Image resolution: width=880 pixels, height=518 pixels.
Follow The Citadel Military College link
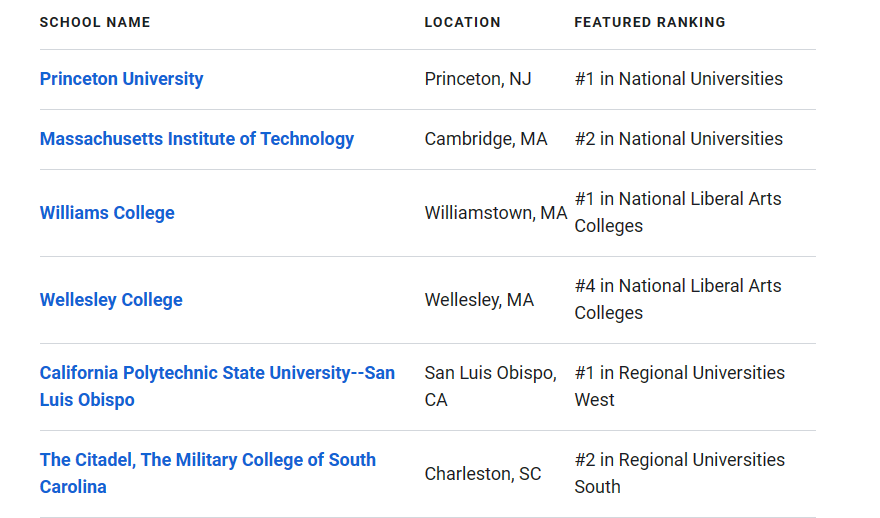coord(208,473)
